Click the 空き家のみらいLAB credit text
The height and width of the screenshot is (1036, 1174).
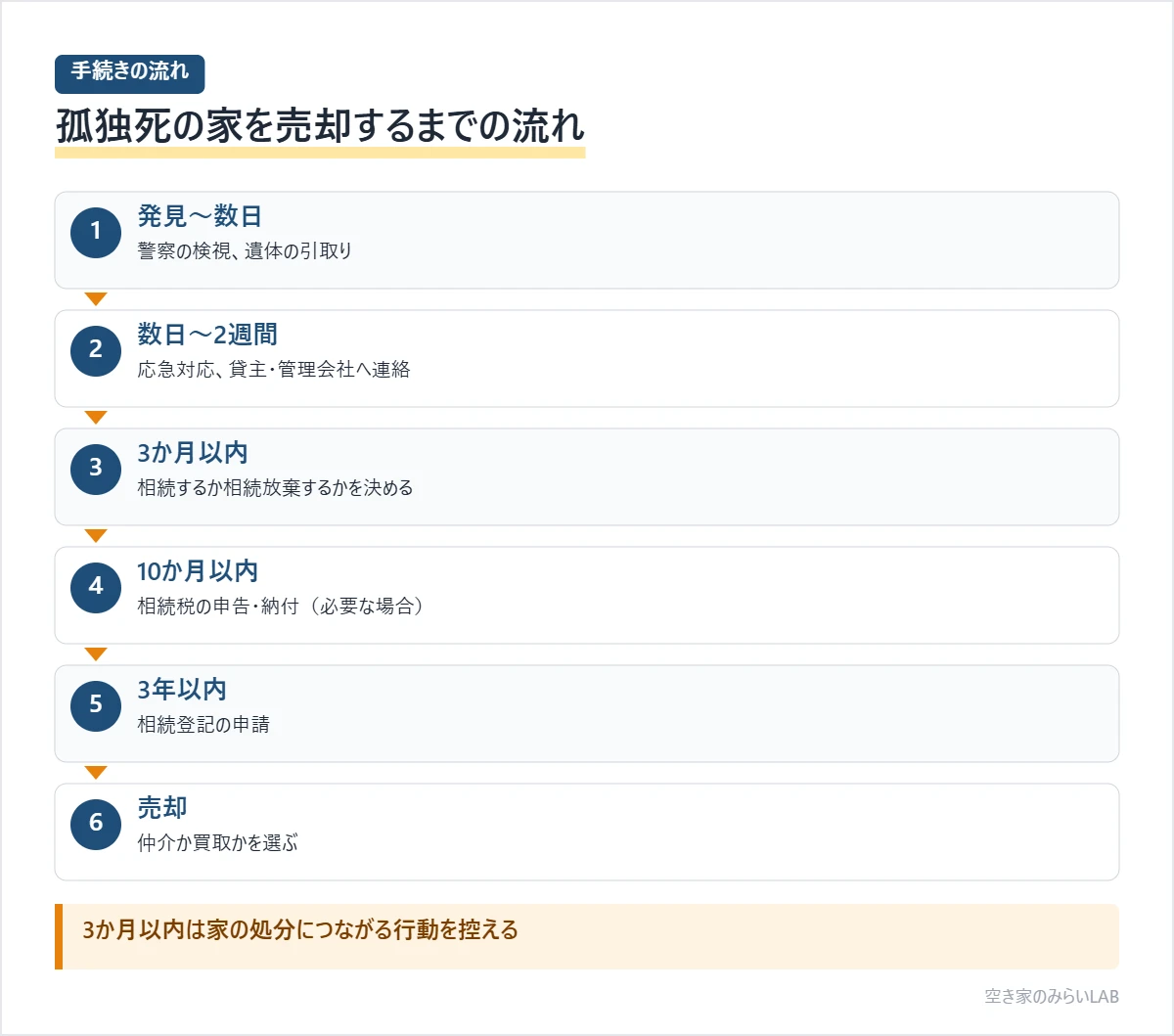pos(1052,997)
